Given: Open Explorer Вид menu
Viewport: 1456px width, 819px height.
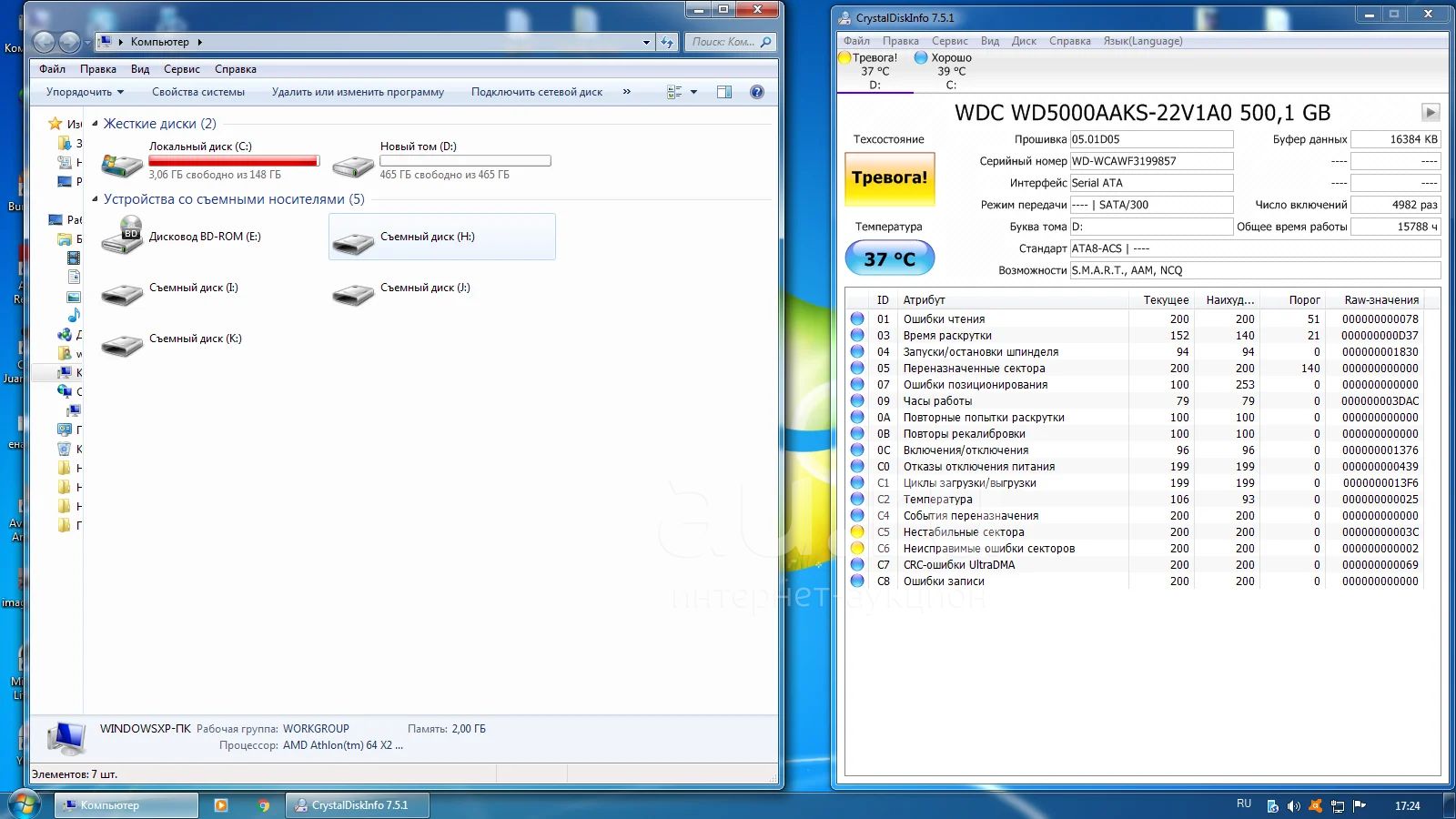Looking at the screenshot, I should 140,69.
